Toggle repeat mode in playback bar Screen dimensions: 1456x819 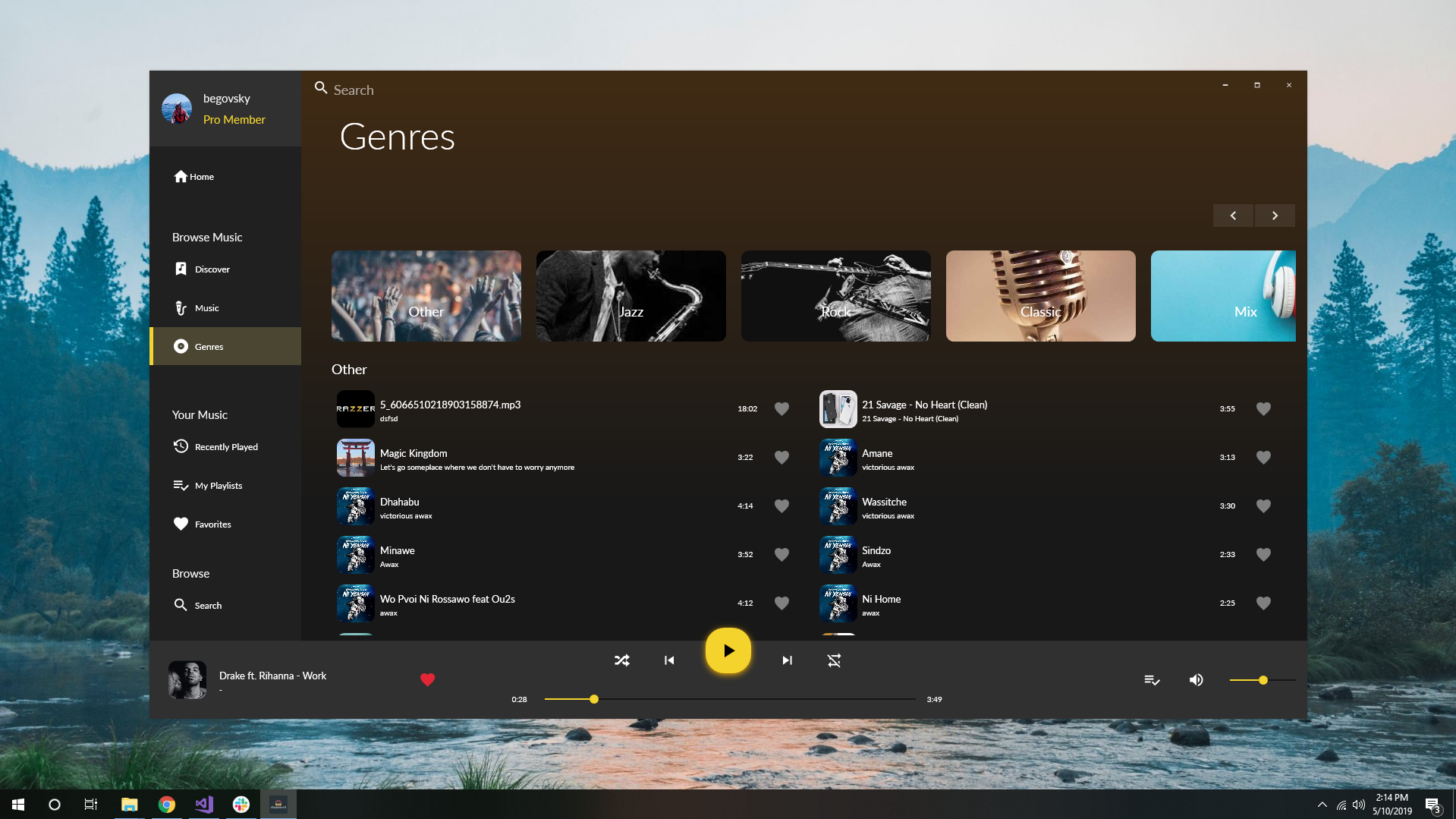tap(834, 660)
